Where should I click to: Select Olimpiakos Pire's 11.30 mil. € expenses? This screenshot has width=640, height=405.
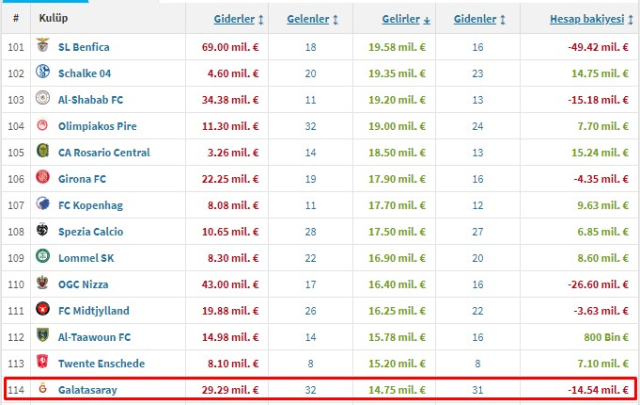tap(230, 127)
